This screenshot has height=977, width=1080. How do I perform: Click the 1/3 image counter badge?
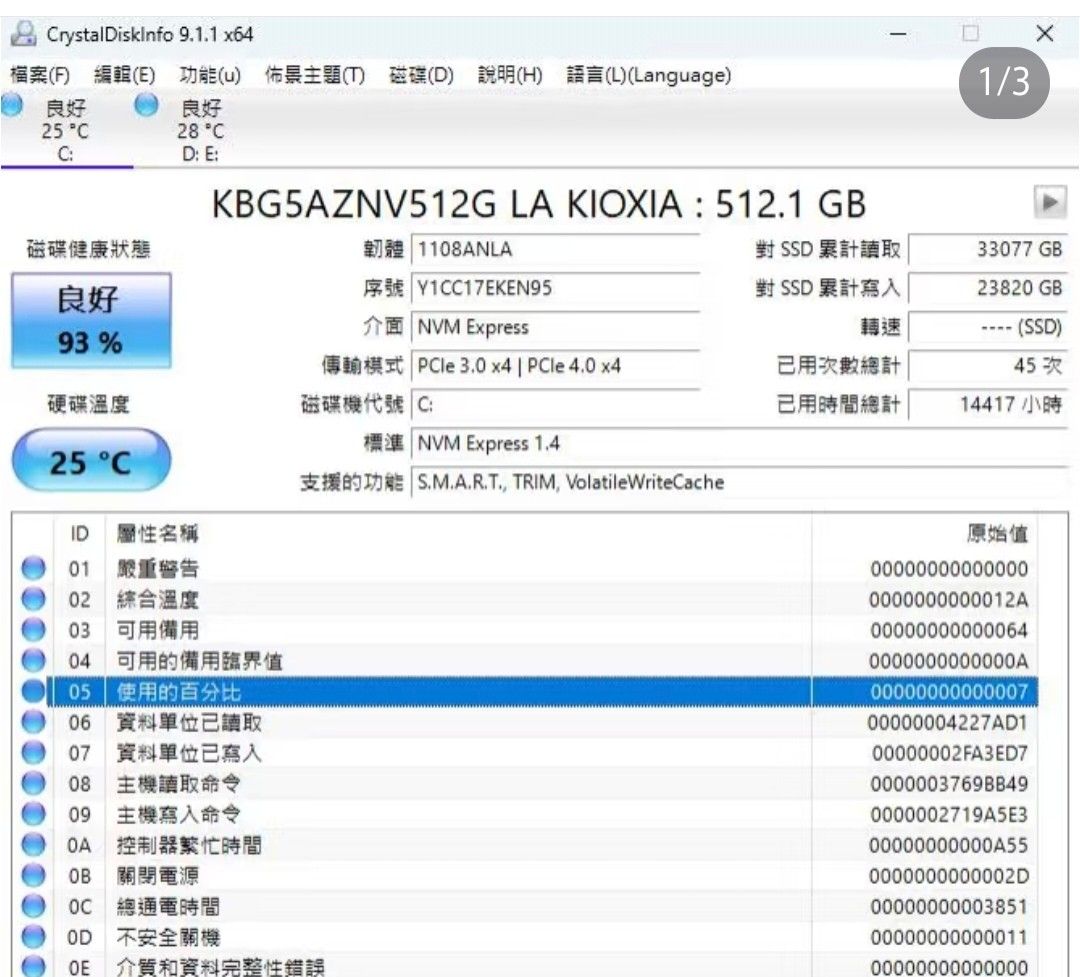[x=1004, y=83]
